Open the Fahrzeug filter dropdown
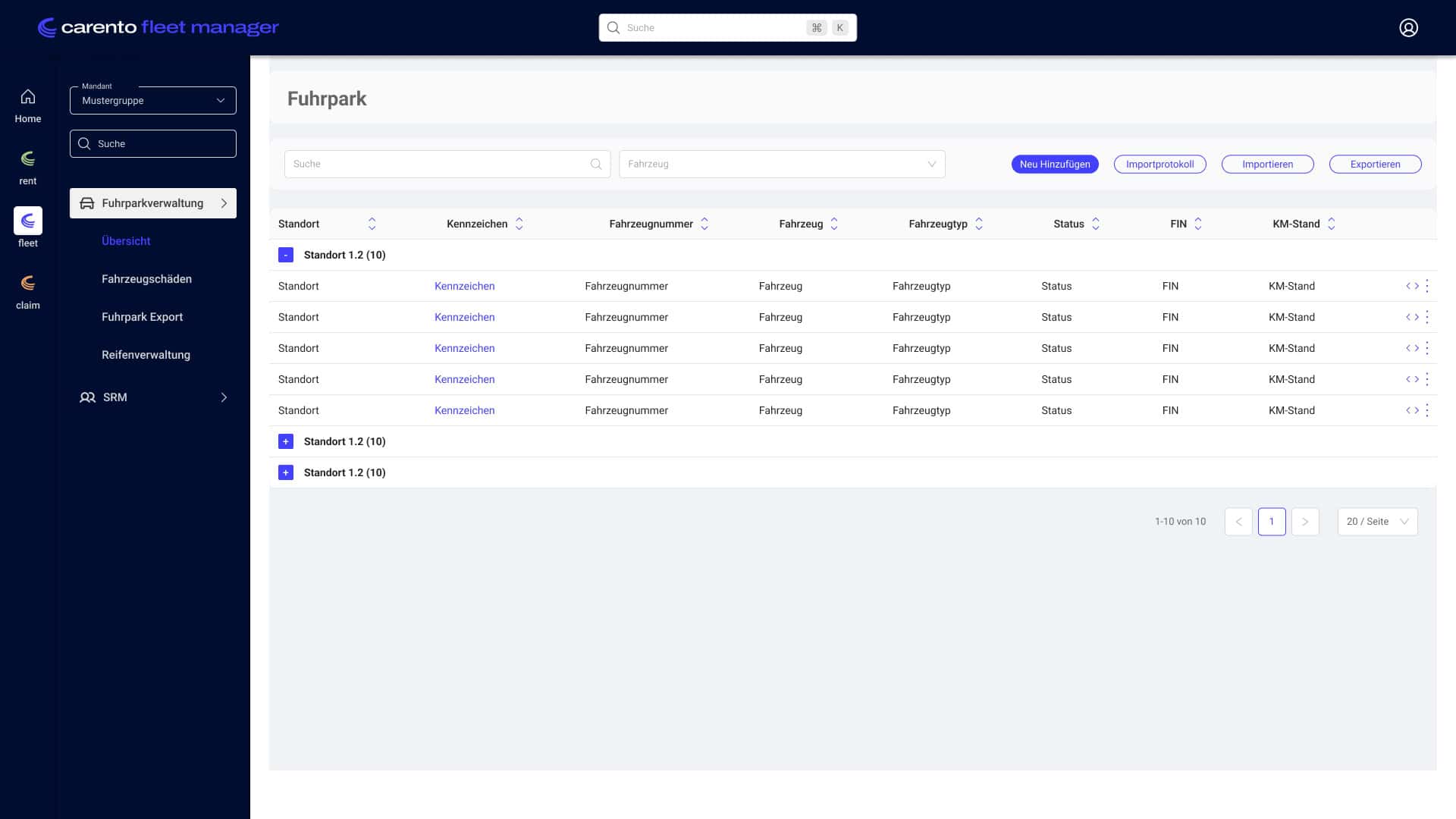The image size is (1456, 819). pos(781,164)
